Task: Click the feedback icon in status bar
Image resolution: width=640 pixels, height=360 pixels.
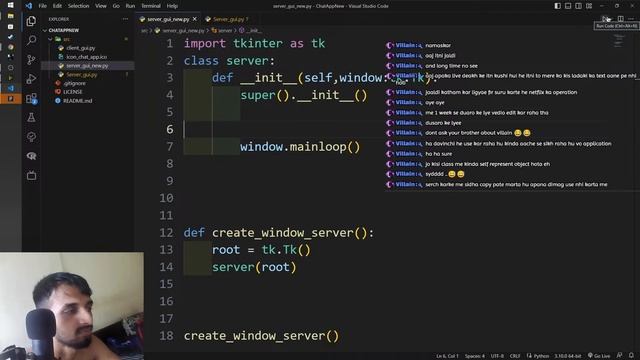Action: pyautogui.click(x=620, y=356)
